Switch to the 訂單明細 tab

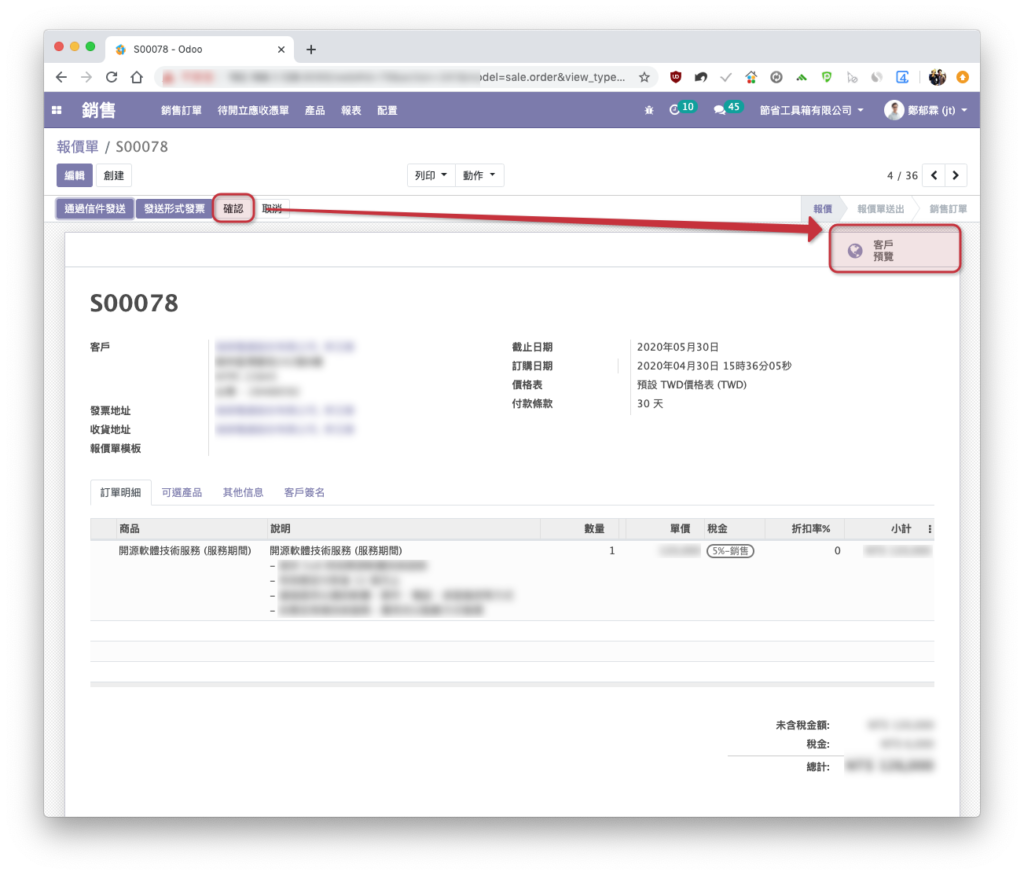click(121, 492)
